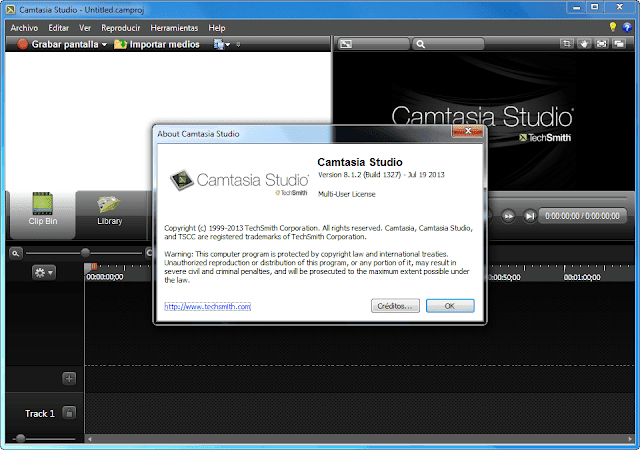The image size is (640, 450).
Task: Click the fast forward playback button
Action: 508,216
